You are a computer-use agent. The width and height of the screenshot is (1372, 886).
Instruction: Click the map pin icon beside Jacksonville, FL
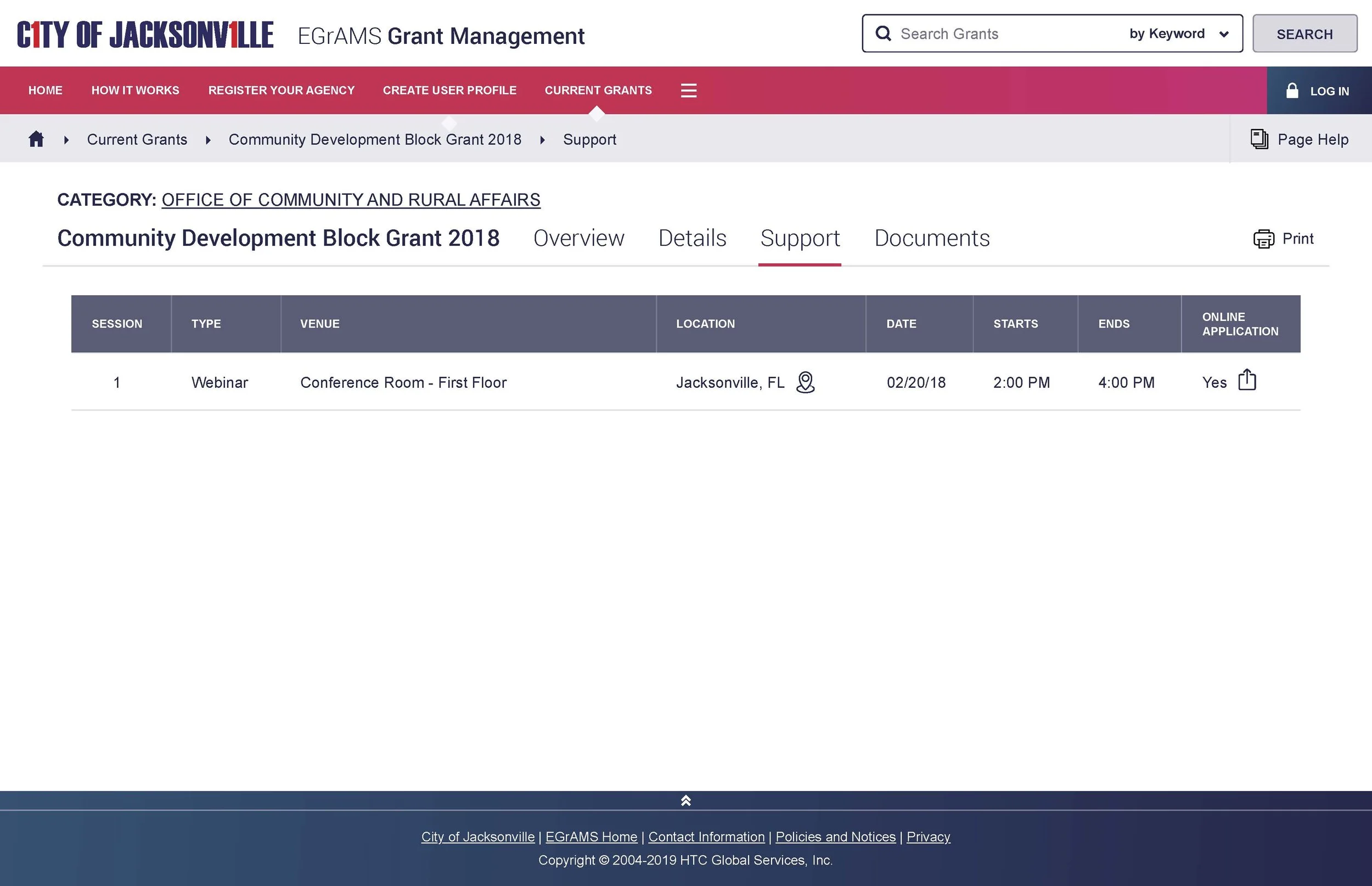click(x=805, y=382)
